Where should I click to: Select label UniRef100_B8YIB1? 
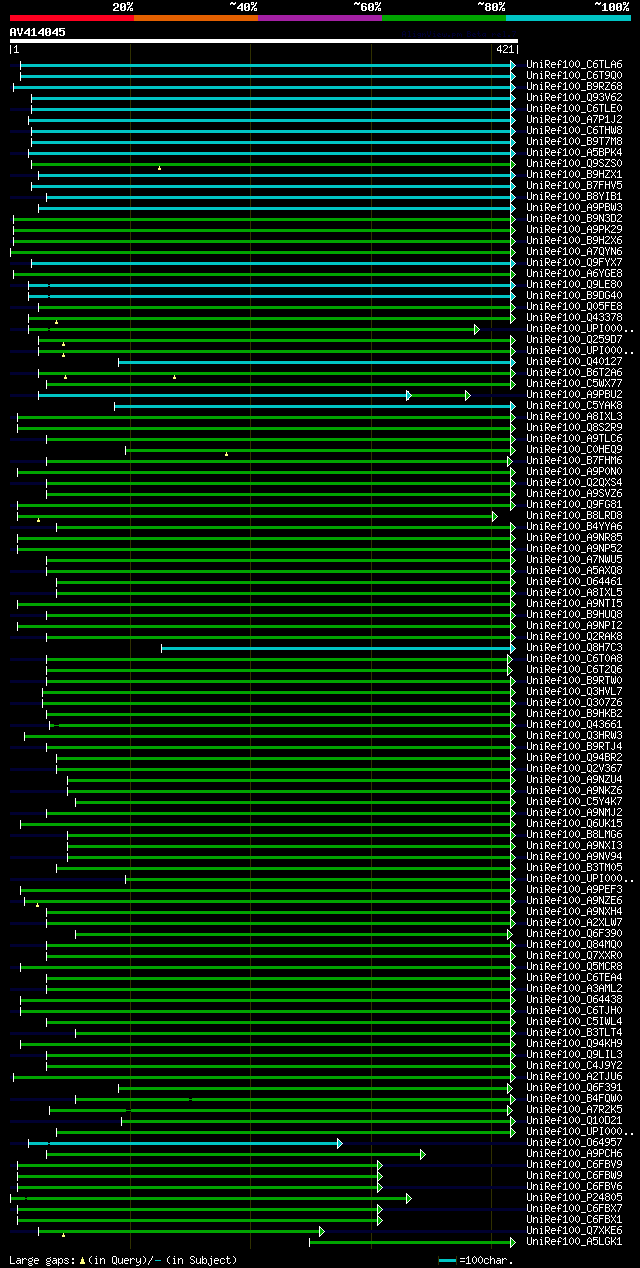(x=574, y=197)
